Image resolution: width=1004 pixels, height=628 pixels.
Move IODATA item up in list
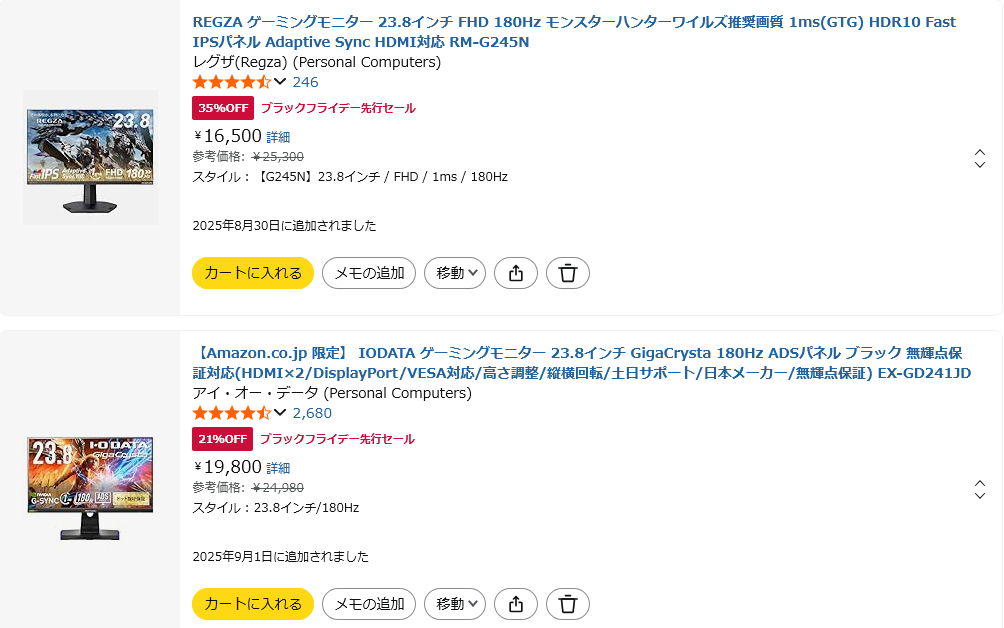[980, 484]
